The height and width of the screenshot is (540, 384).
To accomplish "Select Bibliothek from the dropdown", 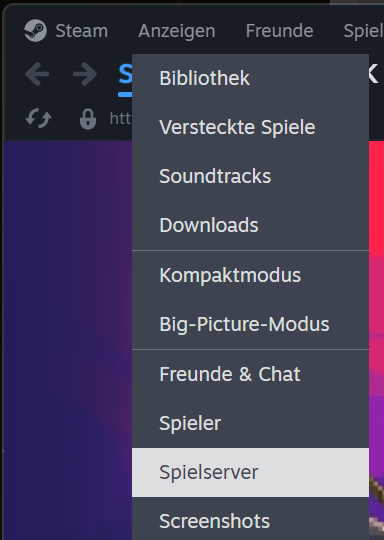I will pyautogui.click(x=250, y=78).
